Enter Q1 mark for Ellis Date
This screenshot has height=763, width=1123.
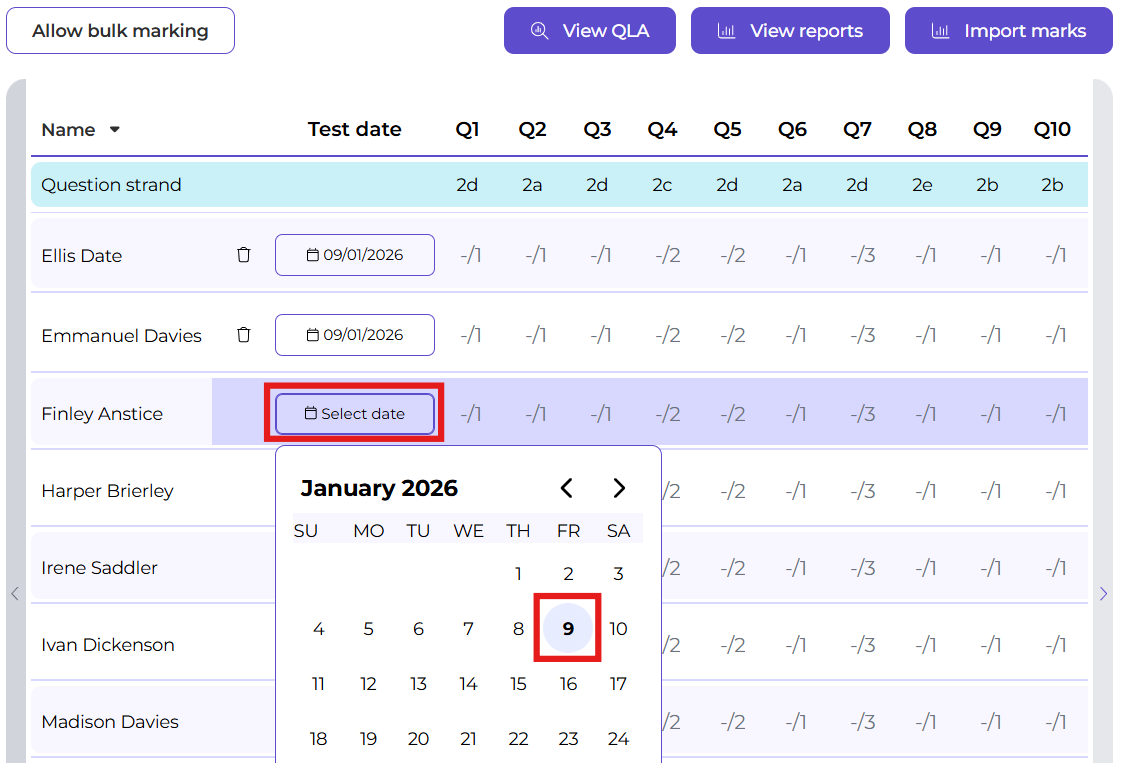[470, 255]
